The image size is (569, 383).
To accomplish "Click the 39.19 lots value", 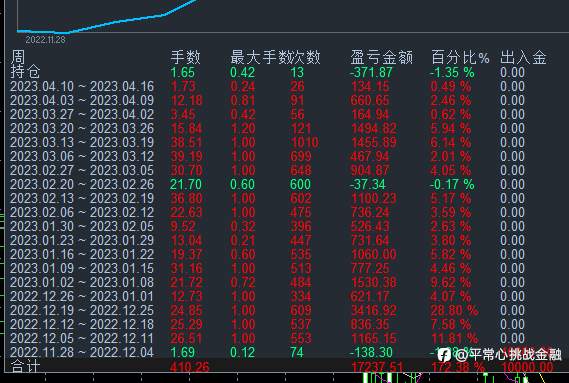I will (186, 156).
